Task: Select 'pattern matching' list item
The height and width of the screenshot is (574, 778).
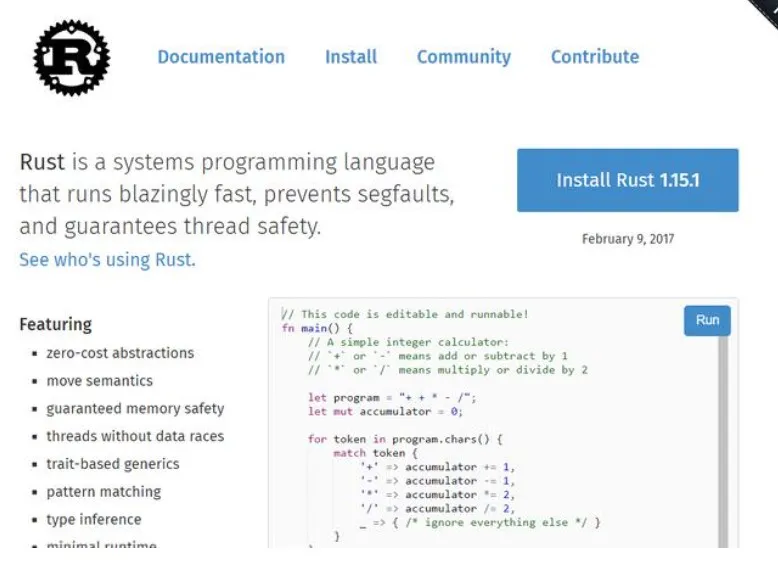Action: 104,492
